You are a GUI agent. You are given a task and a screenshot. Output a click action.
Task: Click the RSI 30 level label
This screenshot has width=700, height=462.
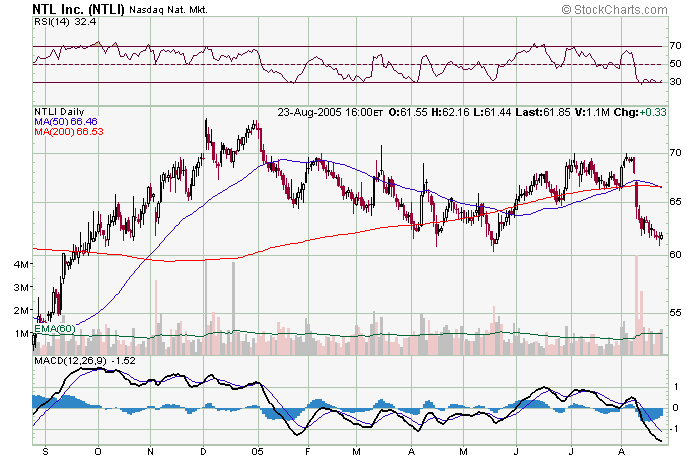point(675,82)
